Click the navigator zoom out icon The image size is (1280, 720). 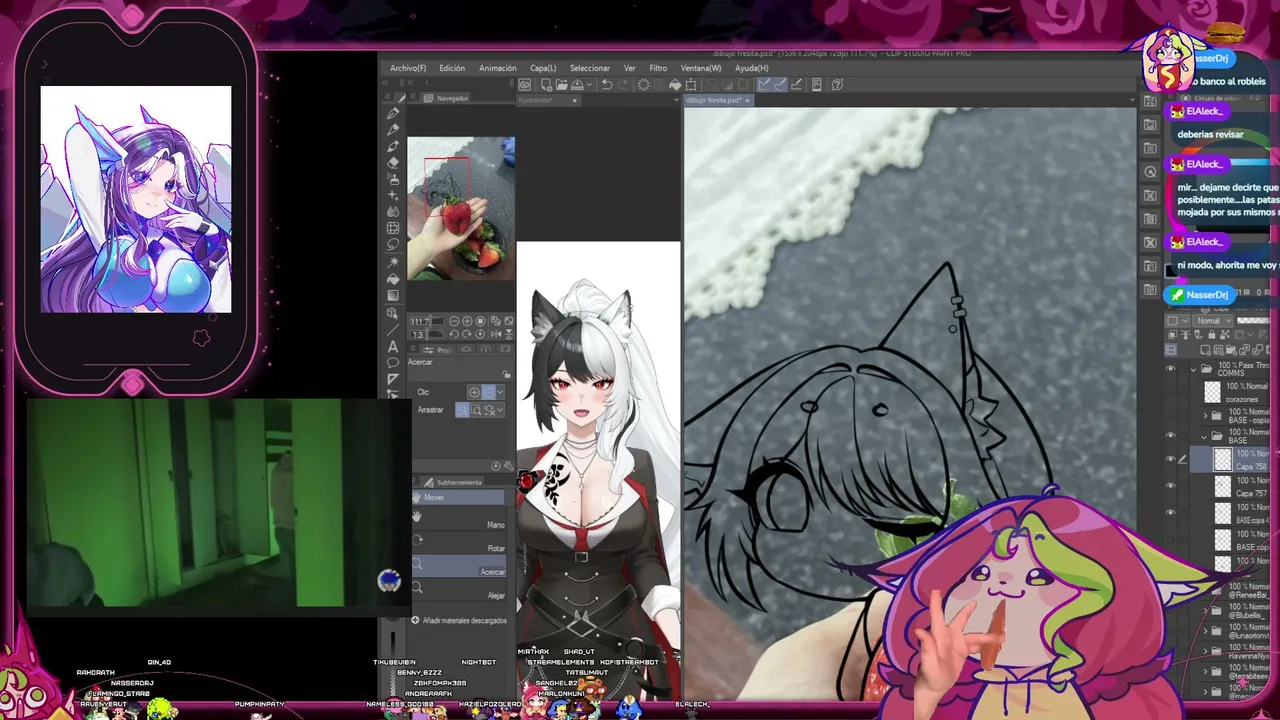tap(453, 321)
